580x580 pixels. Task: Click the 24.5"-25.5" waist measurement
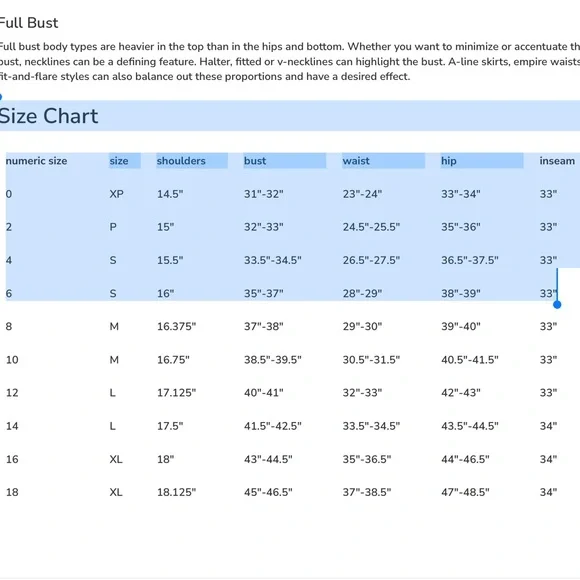tap(371, 227)
